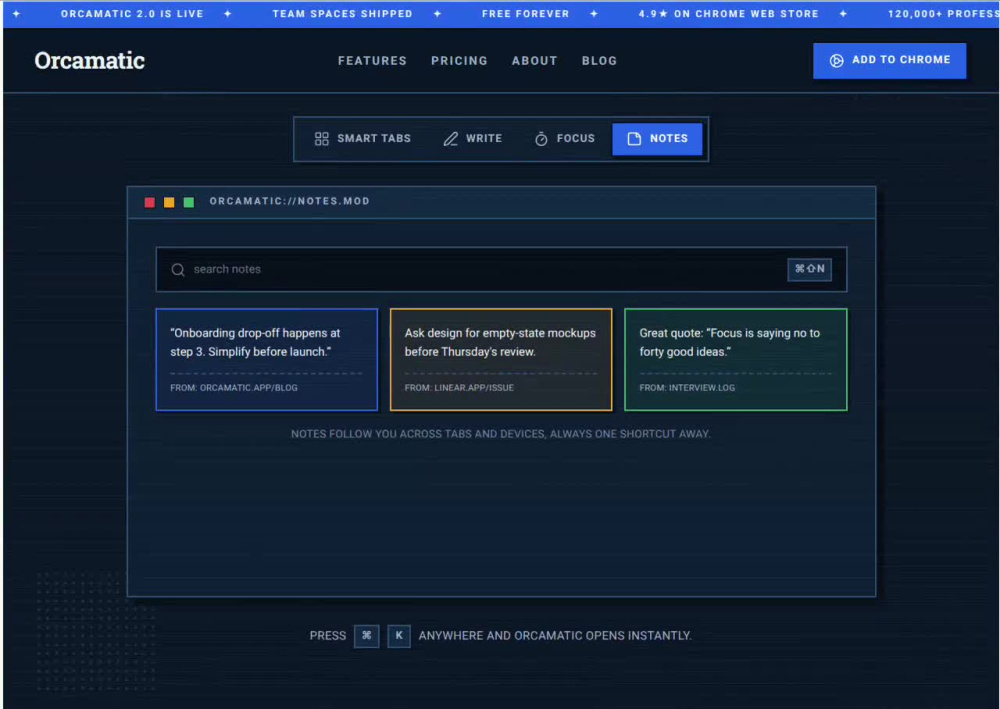This screenshot has height=709, width=1000.
Task: Visit the Blog link
Action: [599, 61]
